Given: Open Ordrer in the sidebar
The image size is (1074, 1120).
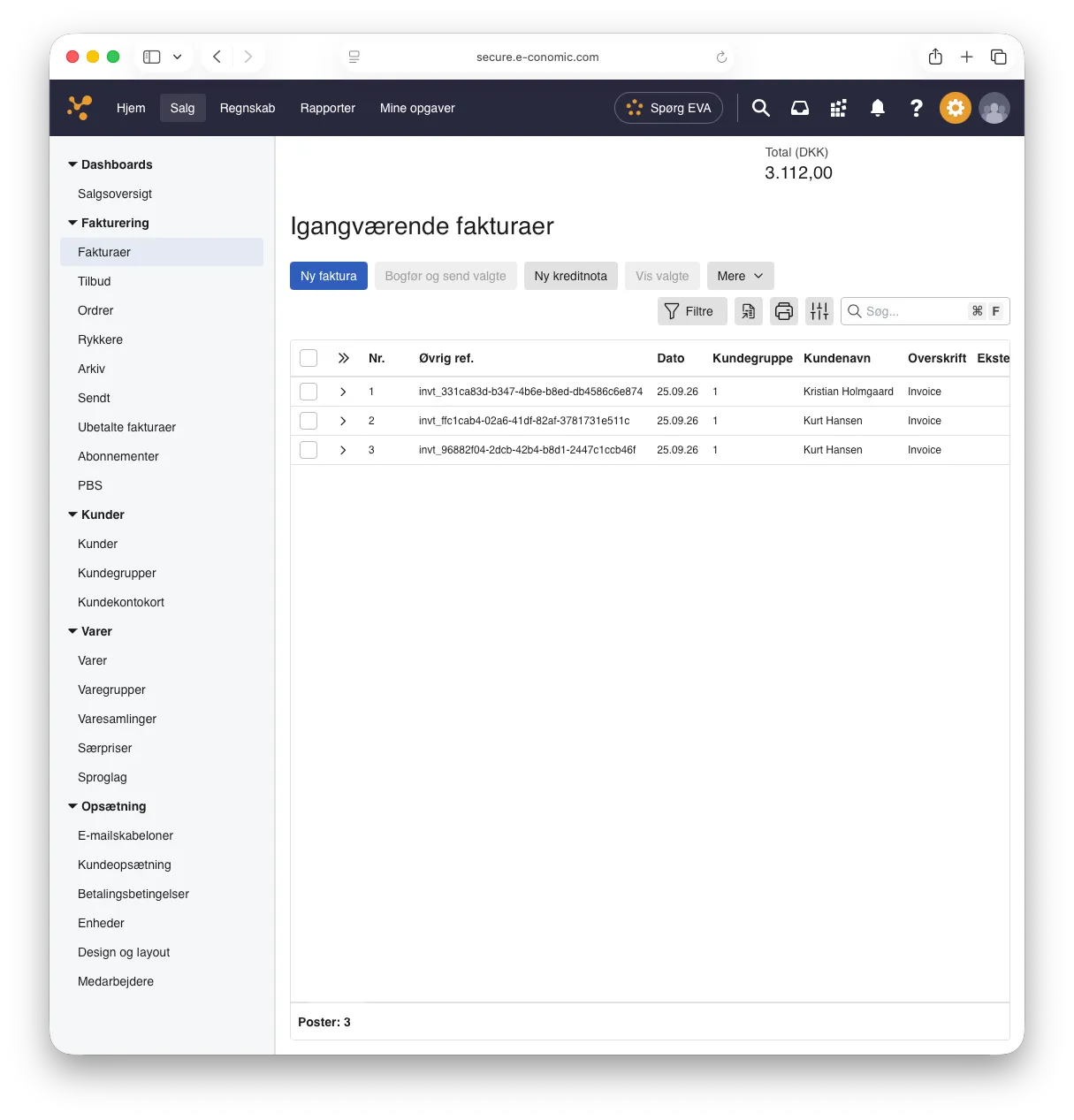Looking at the screenshot, I should (x=95, y=310).
